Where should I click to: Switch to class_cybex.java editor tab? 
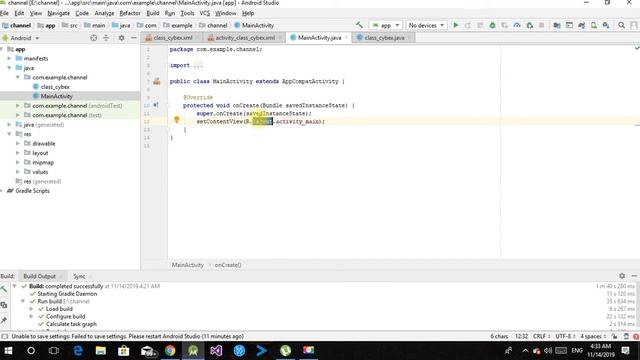tap(384, 38)
